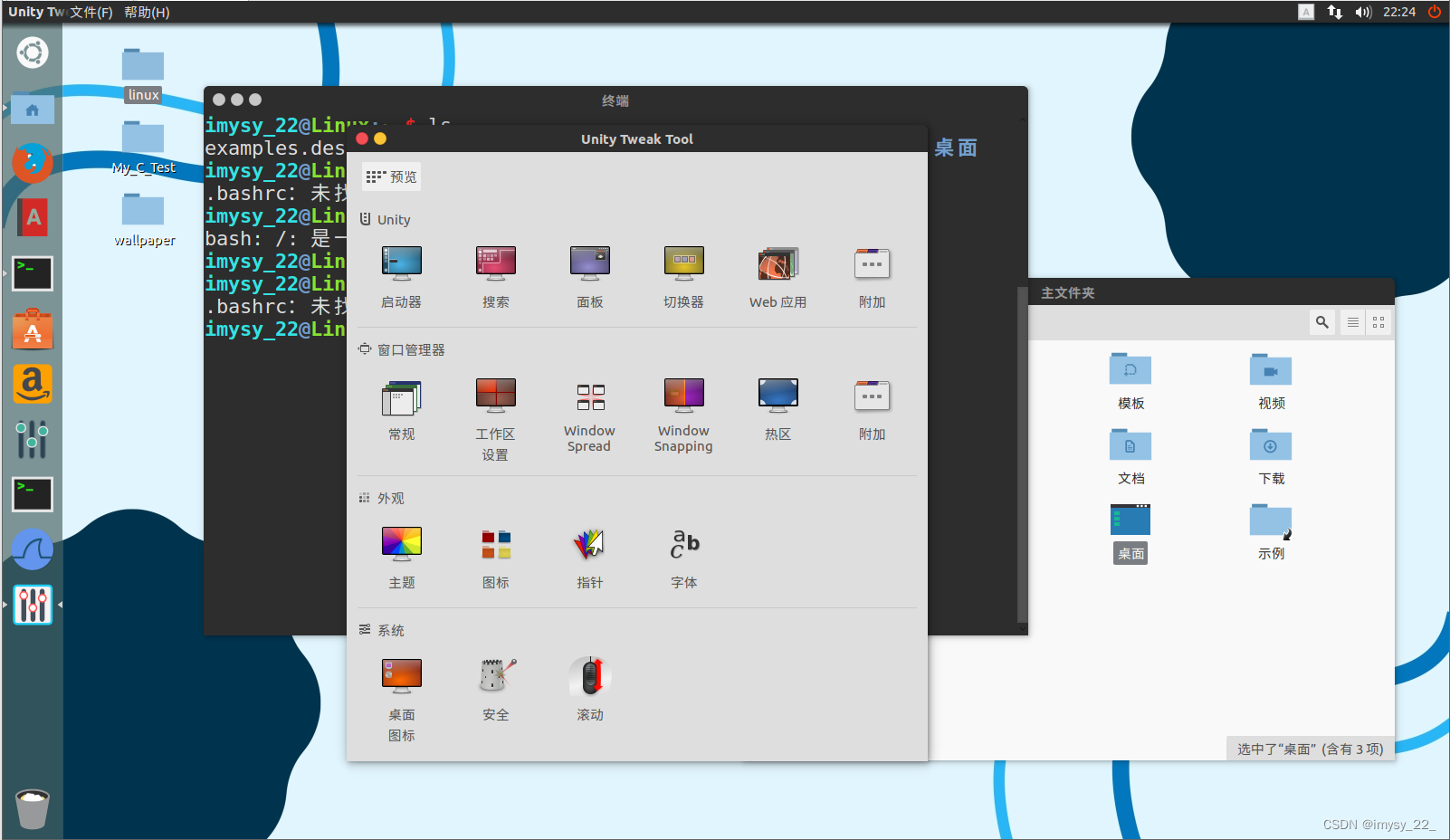Image resolution: width=1450 pixels, height=840 pixels.
Task: Select the 下载 folder in file manager
Action: [1271, 456]
